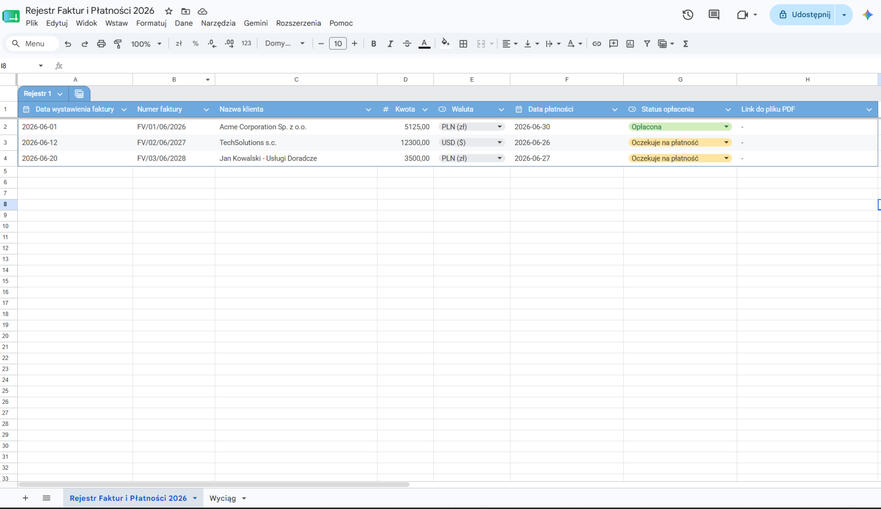Open the Gemini side panel star
881x509 pixels.
click(868, 15)
